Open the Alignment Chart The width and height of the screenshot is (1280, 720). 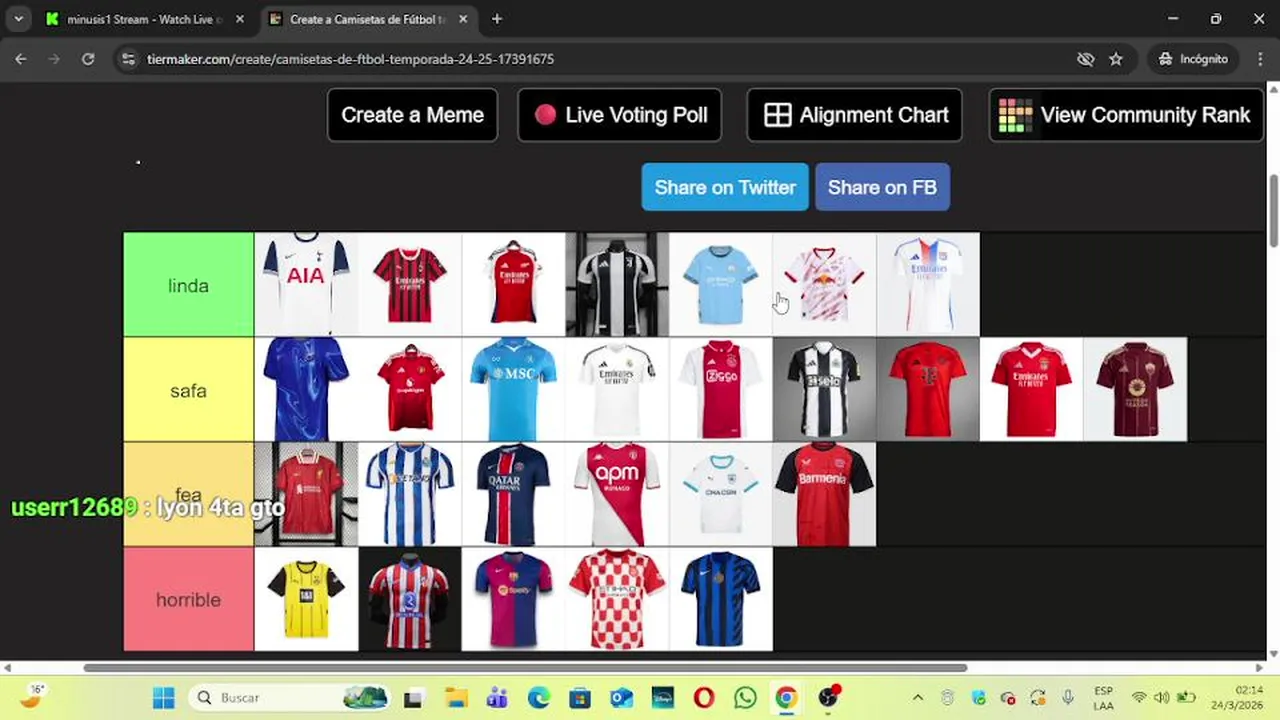pyautogui.click(x=855, y=115)
